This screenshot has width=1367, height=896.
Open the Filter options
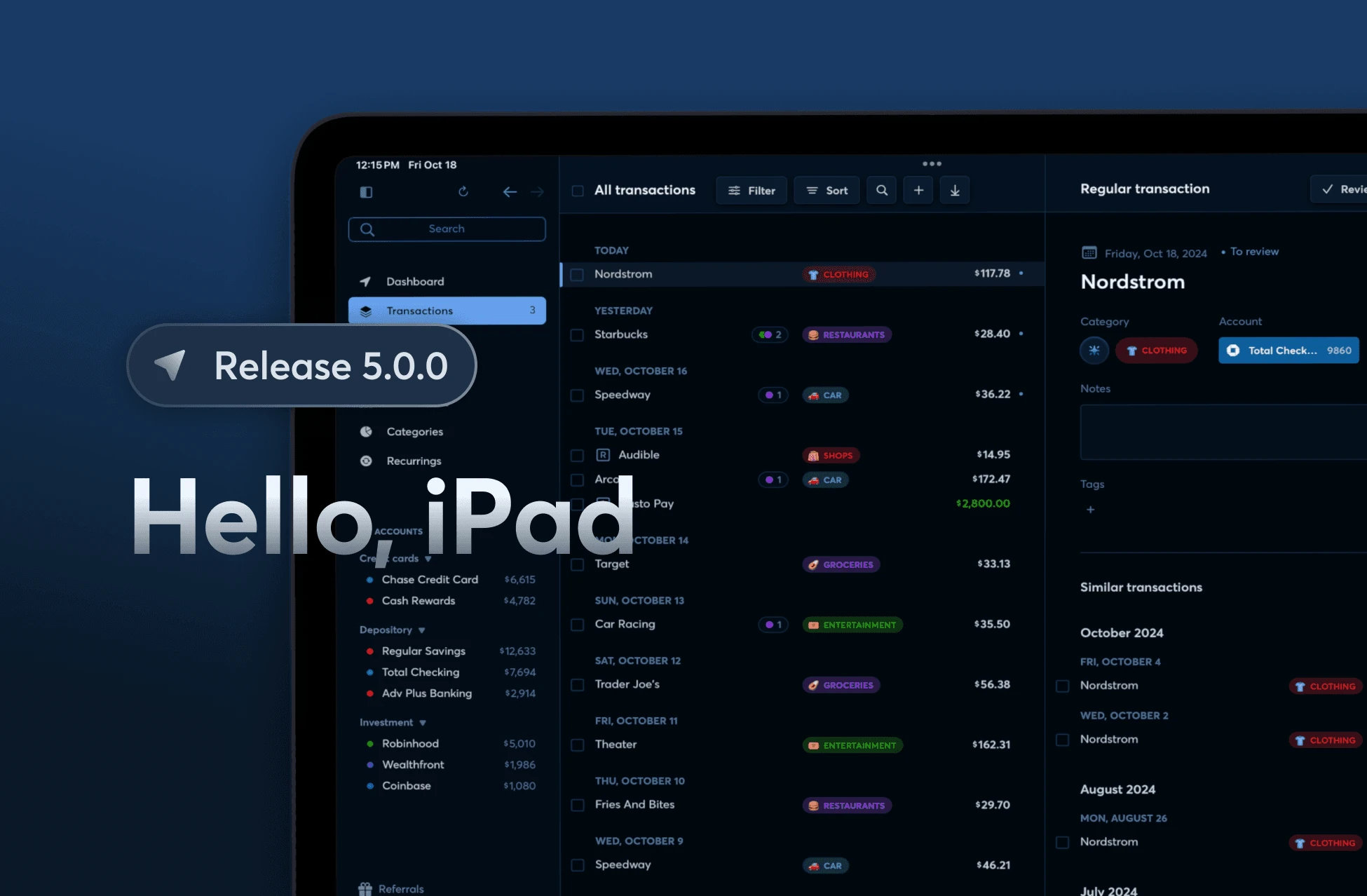point(751,191)
